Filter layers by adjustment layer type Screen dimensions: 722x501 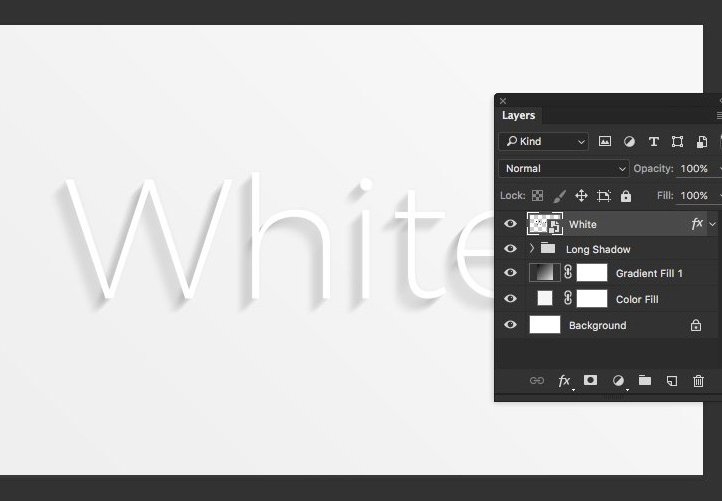(x=629, y=142)
